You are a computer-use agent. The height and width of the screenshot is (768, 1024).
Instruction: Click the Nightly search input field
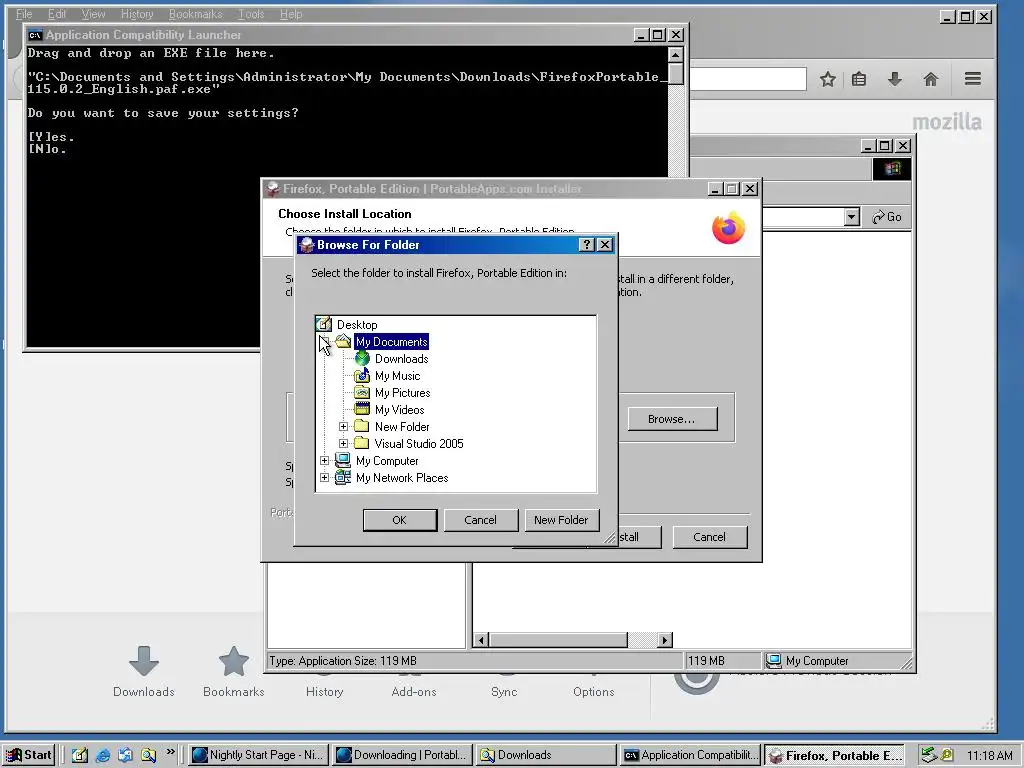(x=748, y=80)
